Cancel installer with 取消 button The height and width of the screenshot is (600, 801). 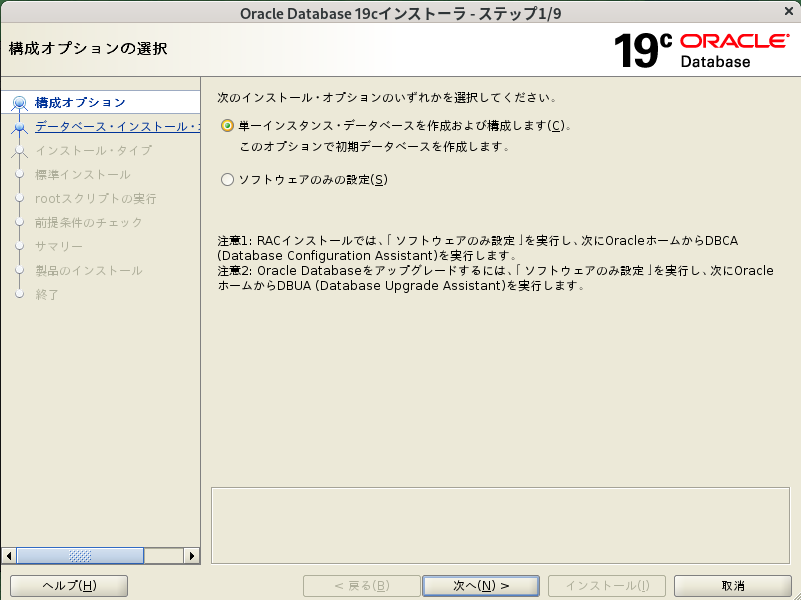point(733,586)
